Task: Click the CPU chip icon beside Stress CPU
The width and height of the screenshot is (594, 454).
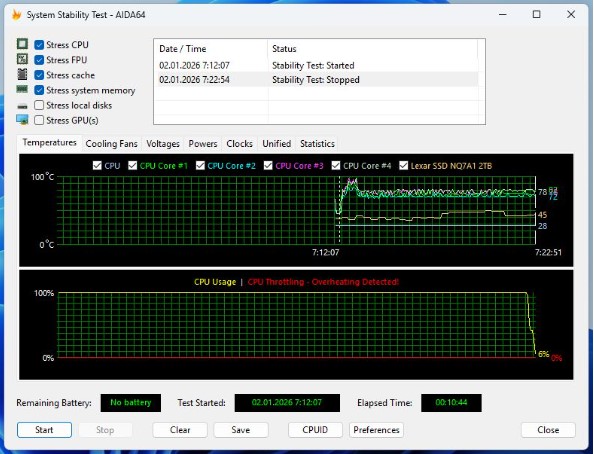Action: point(22,44)
